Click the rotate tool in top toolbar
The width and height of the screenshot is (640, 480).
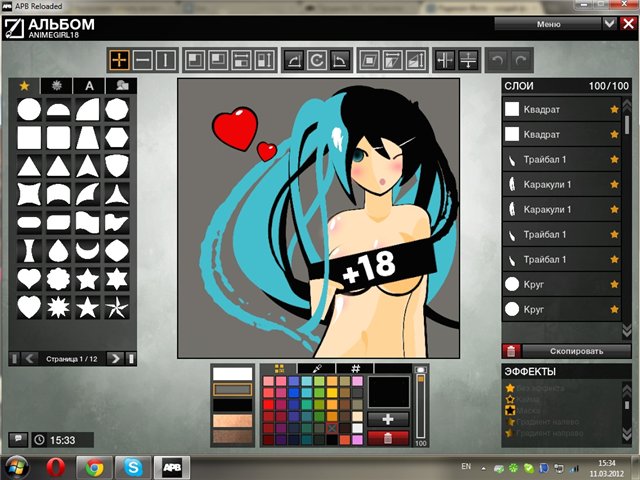317,61
